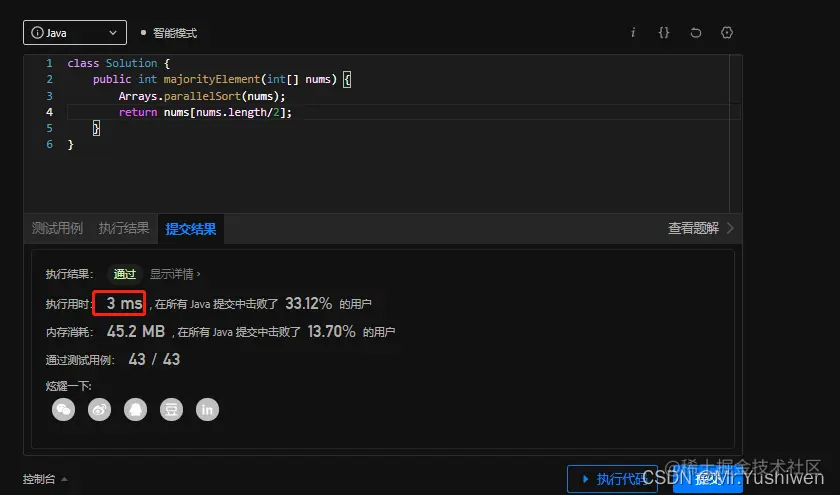Click the 43 / 43 test cases value
Screen dimensions: 840x495
click(154, 359)
